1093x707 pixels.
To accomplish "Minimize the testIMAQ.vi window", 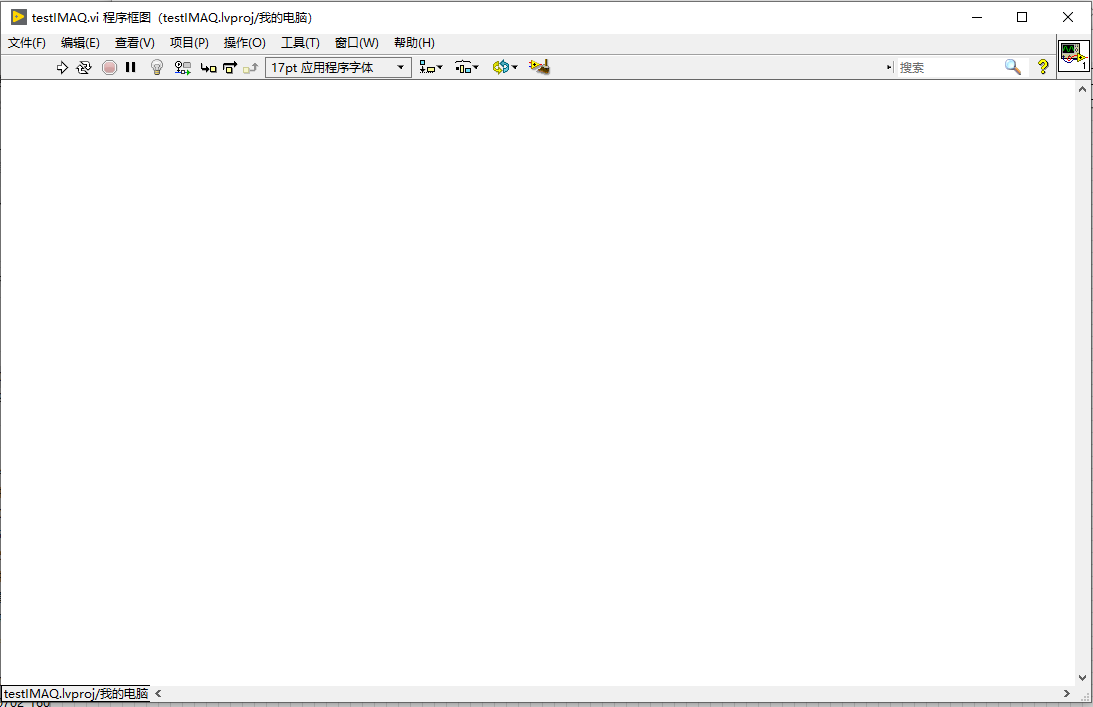I will [977, 17].
